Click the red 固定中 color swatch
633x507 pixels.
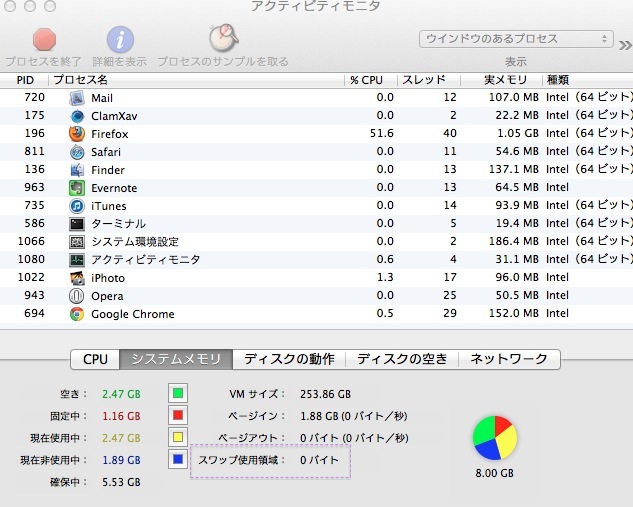[x=178, y=416]
